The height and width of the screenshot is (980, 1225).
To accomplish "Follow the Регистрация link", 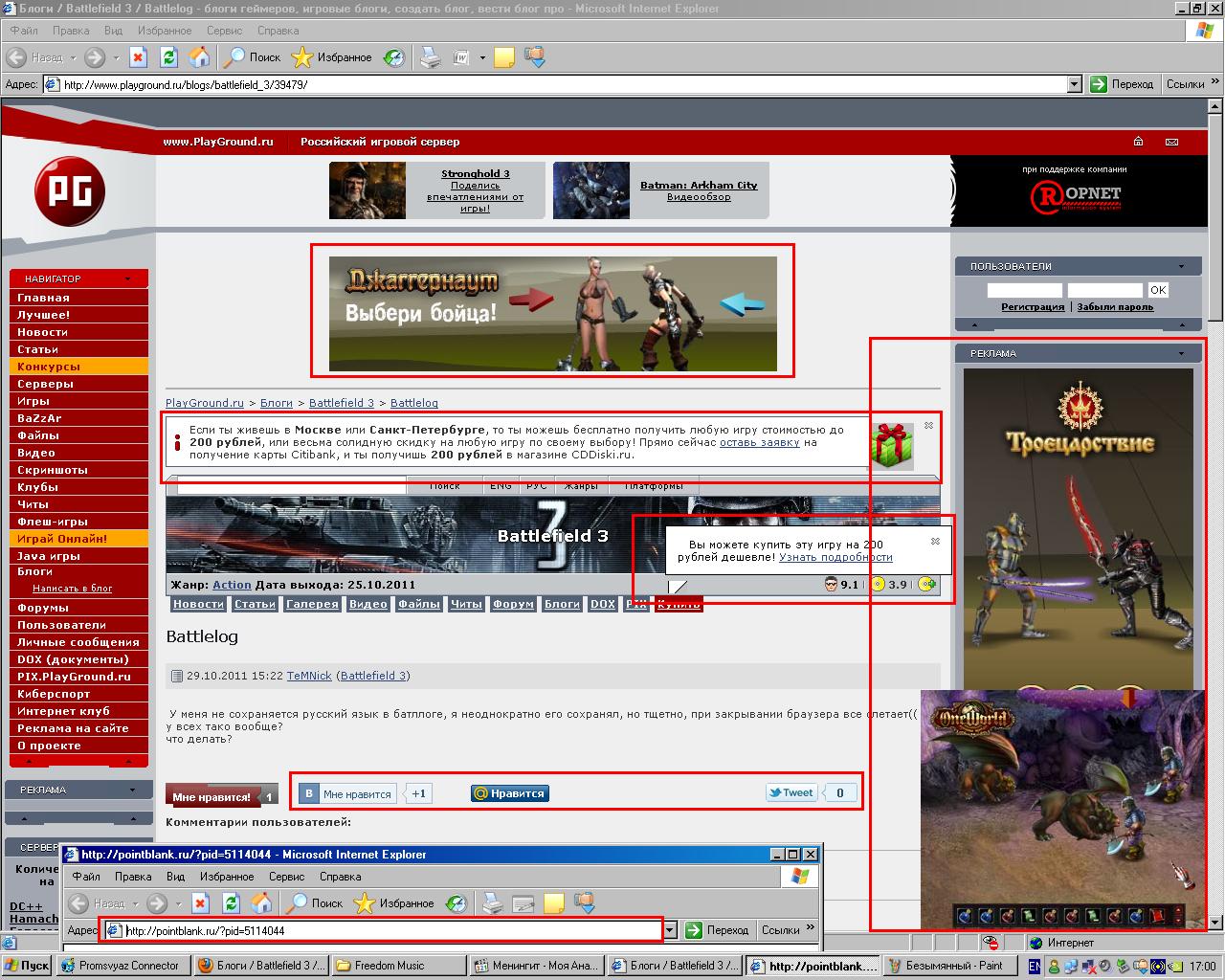I will pyautogui.click(x=1033, y=307).
